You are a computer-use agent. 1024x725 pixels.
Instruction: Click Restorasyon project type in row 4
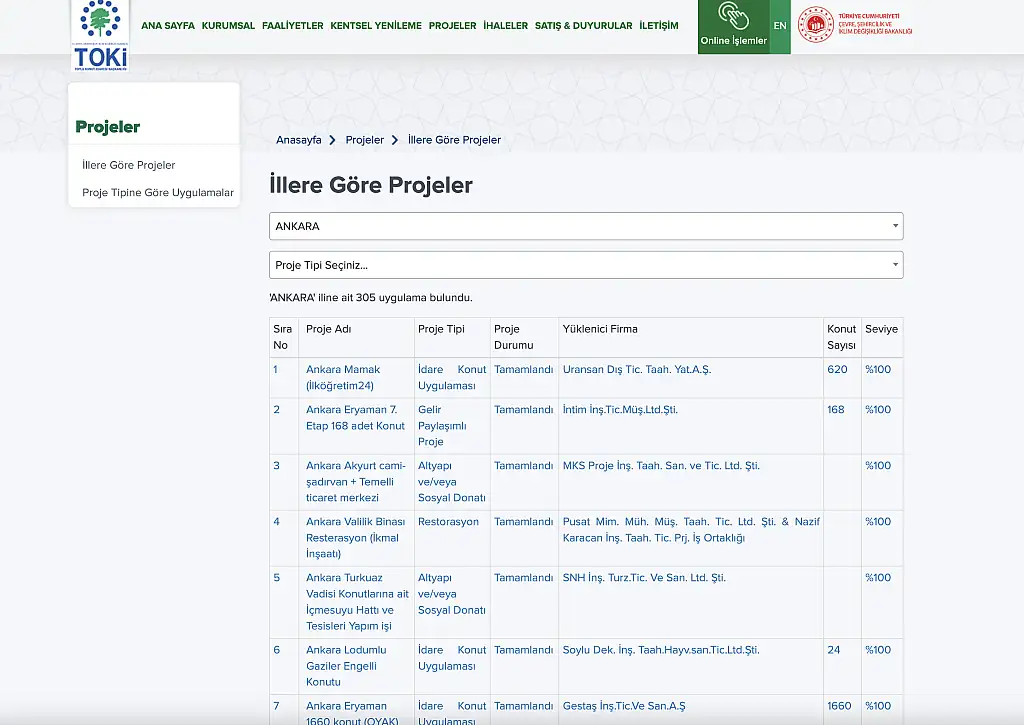pos(448,522)
